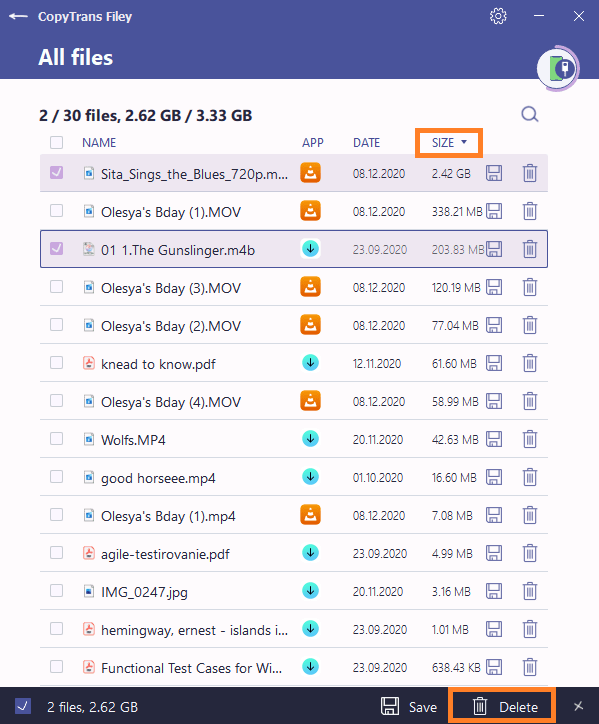Check the IMG_0247.jpg checkbox
Image resolution: width=599 pixels, height=724 pixels.
(x=56, y=591)
